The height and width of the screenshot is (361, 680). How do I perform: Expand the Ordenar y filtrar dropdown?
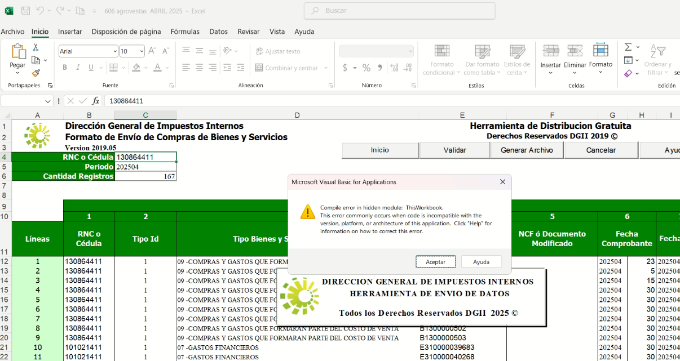tap(667, 73)
